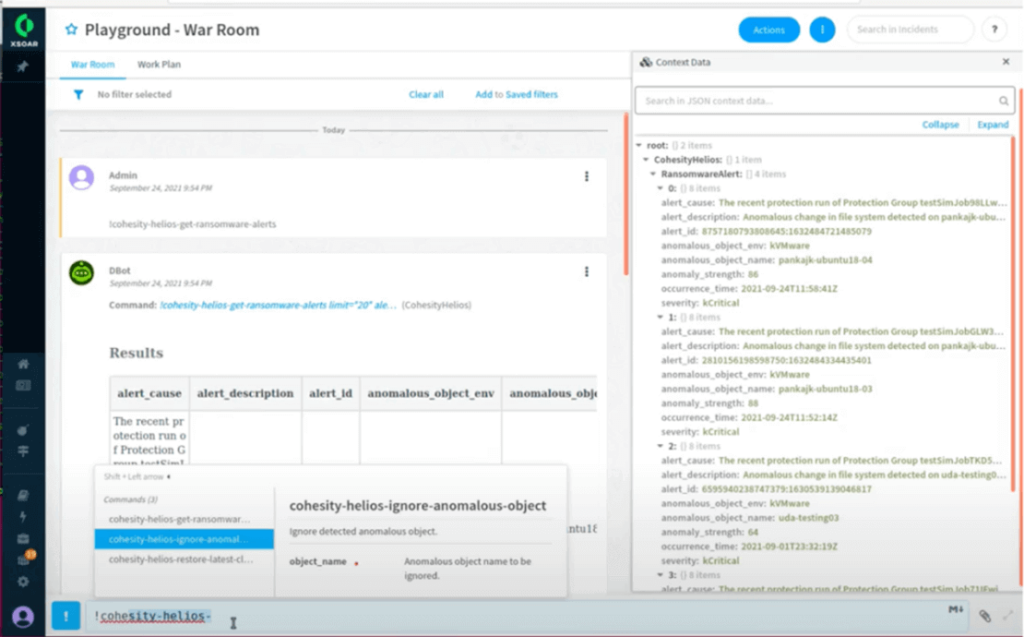Click the Clear all filters link
This screenshot has height=637, width=1024.
426,95
